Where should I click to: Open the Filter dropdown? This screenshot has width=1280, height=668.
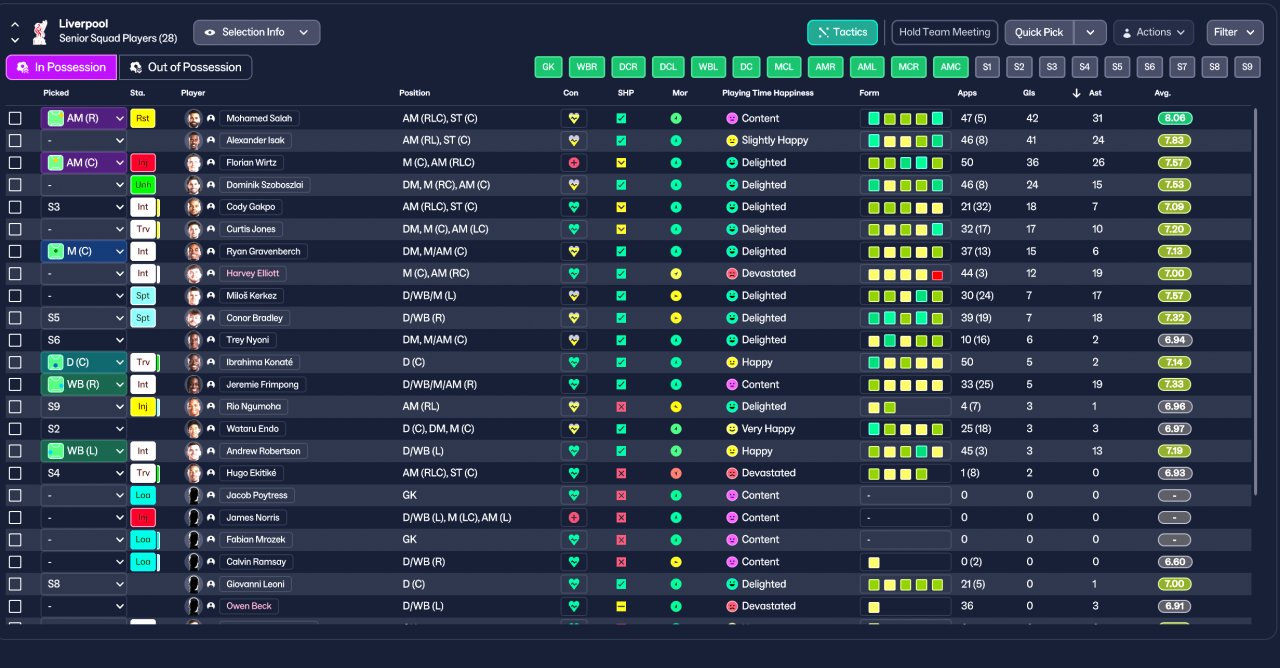point(1235,32)
